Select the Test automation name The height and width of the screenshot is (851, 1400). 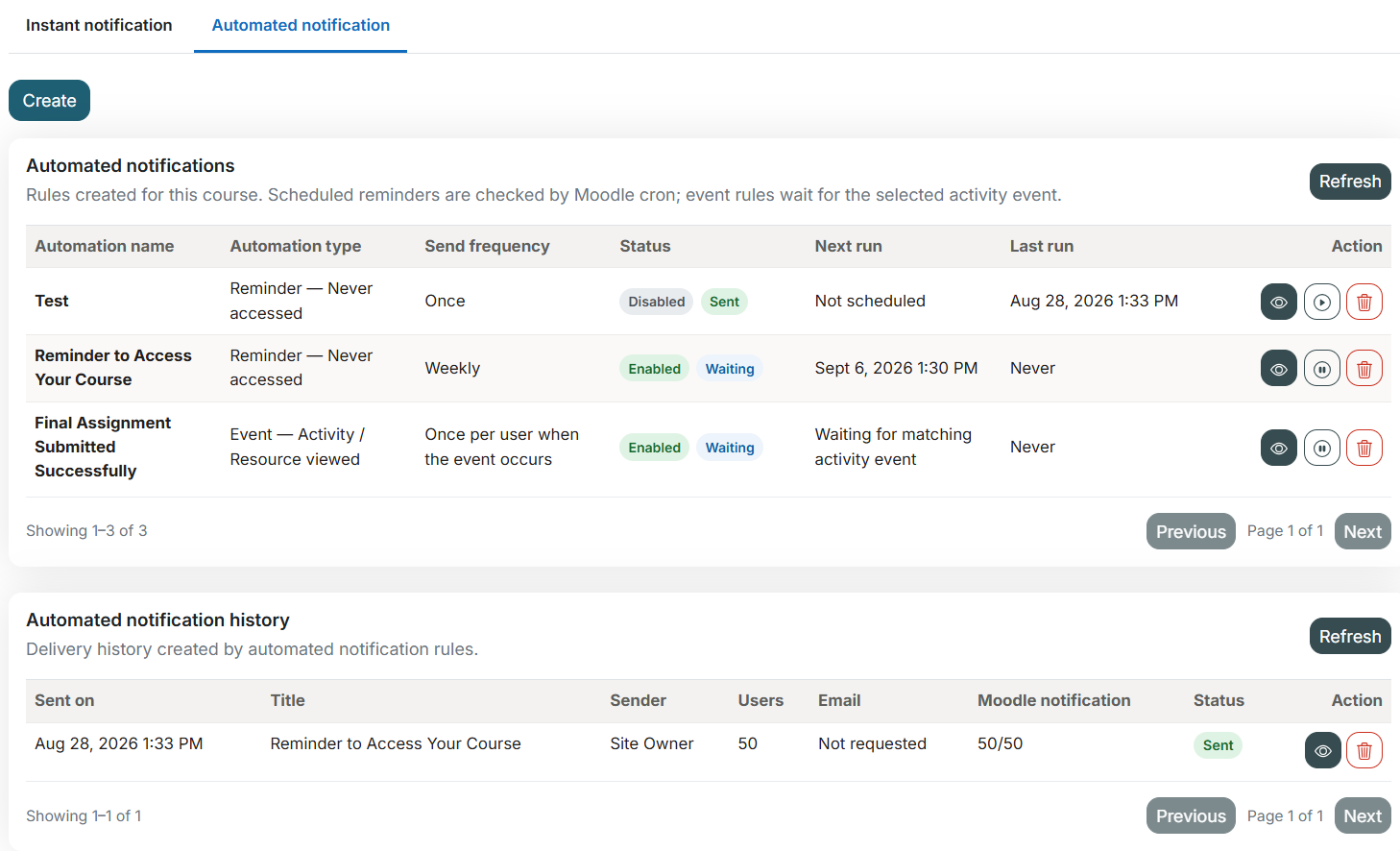pos(52,301)
